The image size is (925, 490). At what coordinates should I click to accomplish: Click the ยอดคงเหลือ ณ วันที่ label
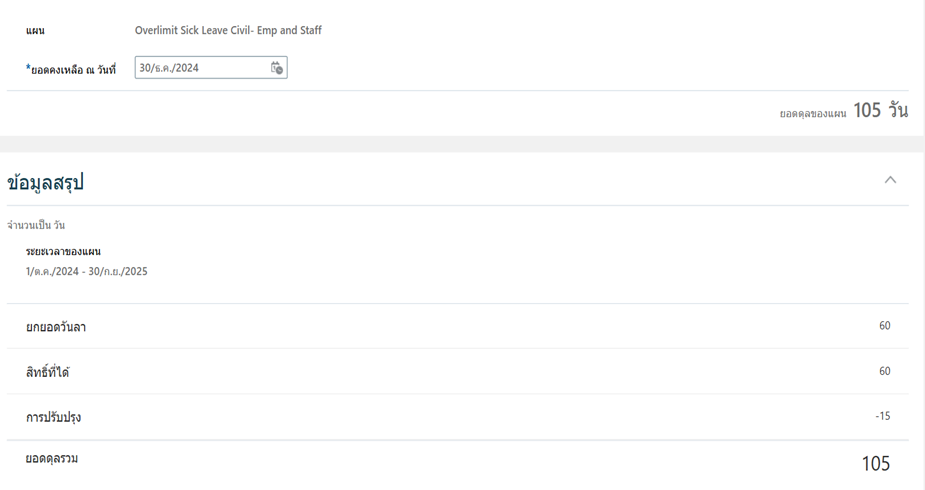[71, 69]
